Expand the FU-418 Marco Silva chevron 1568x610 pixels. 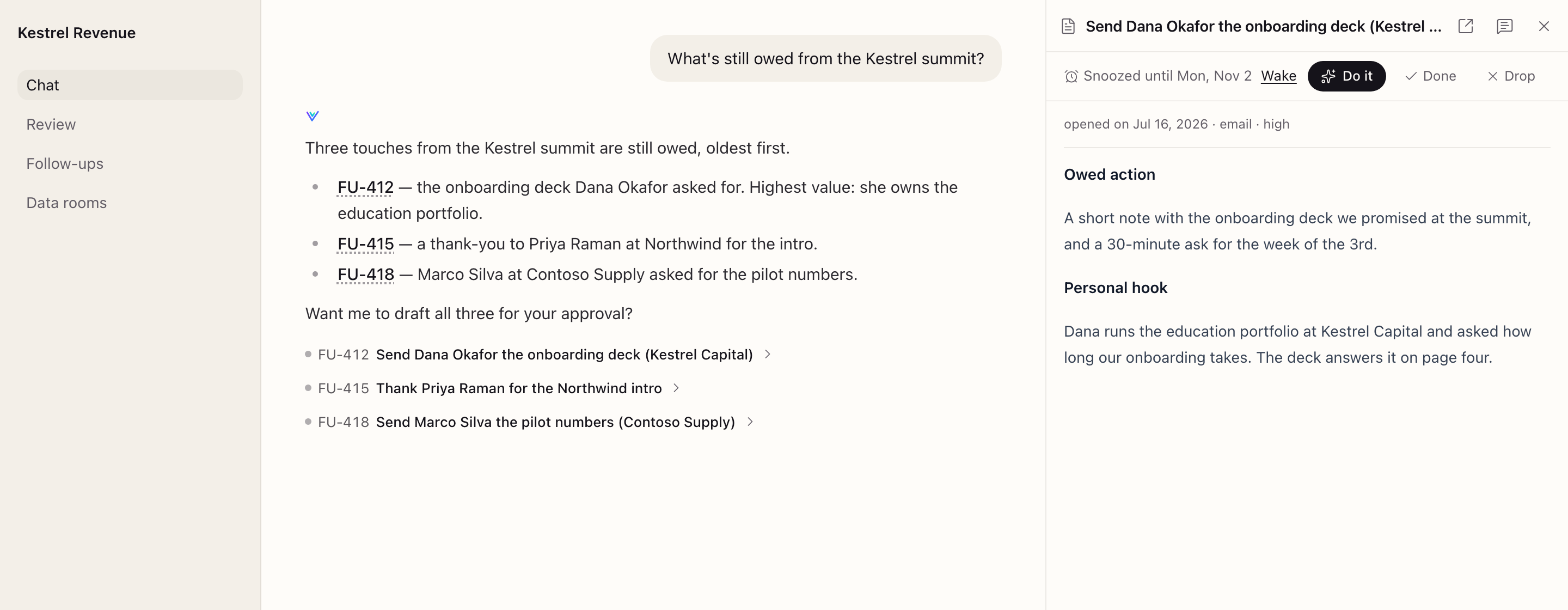tap(750, 422)
